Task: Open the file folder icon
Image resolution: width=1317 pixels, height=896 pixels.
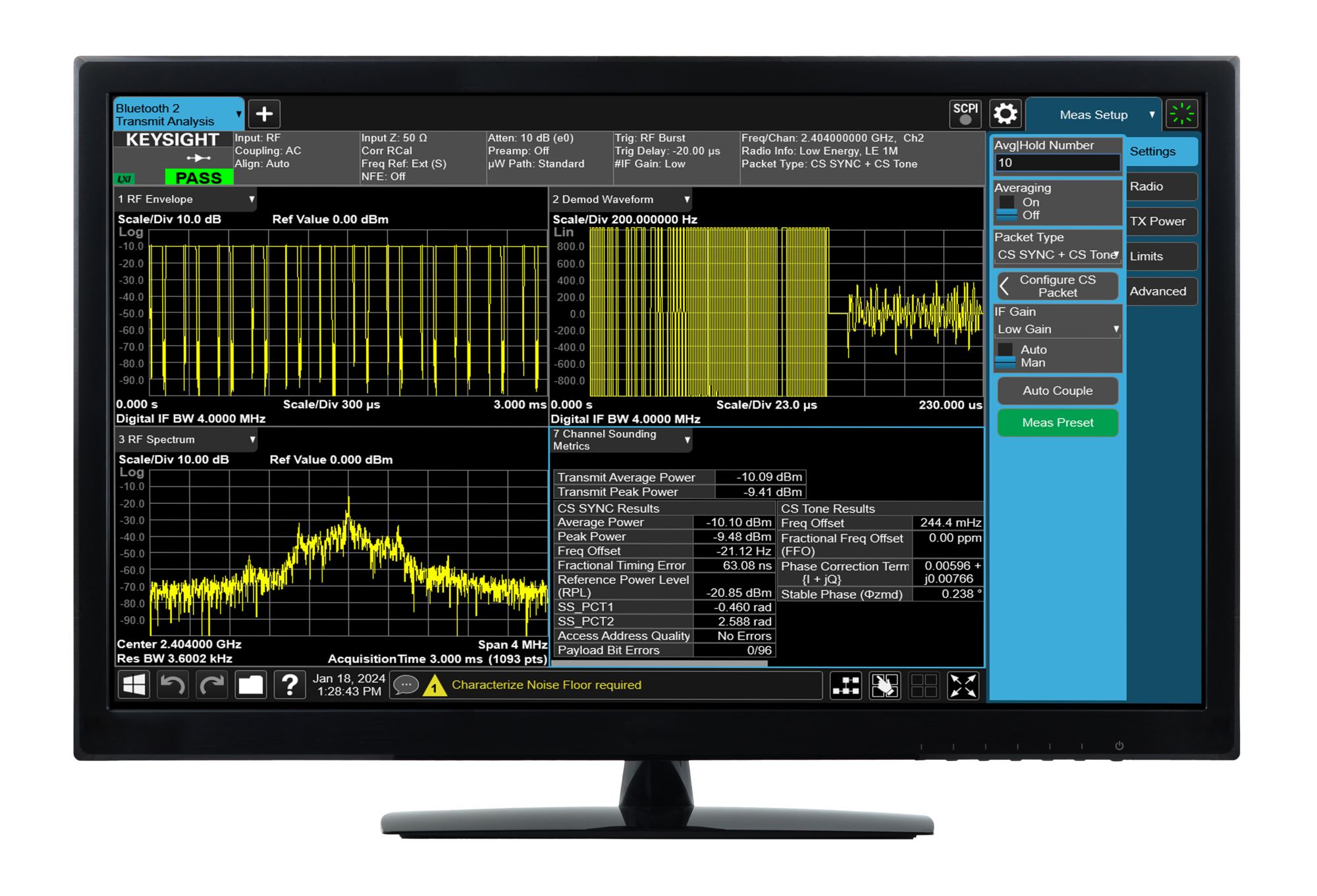Action: [251, 685]
